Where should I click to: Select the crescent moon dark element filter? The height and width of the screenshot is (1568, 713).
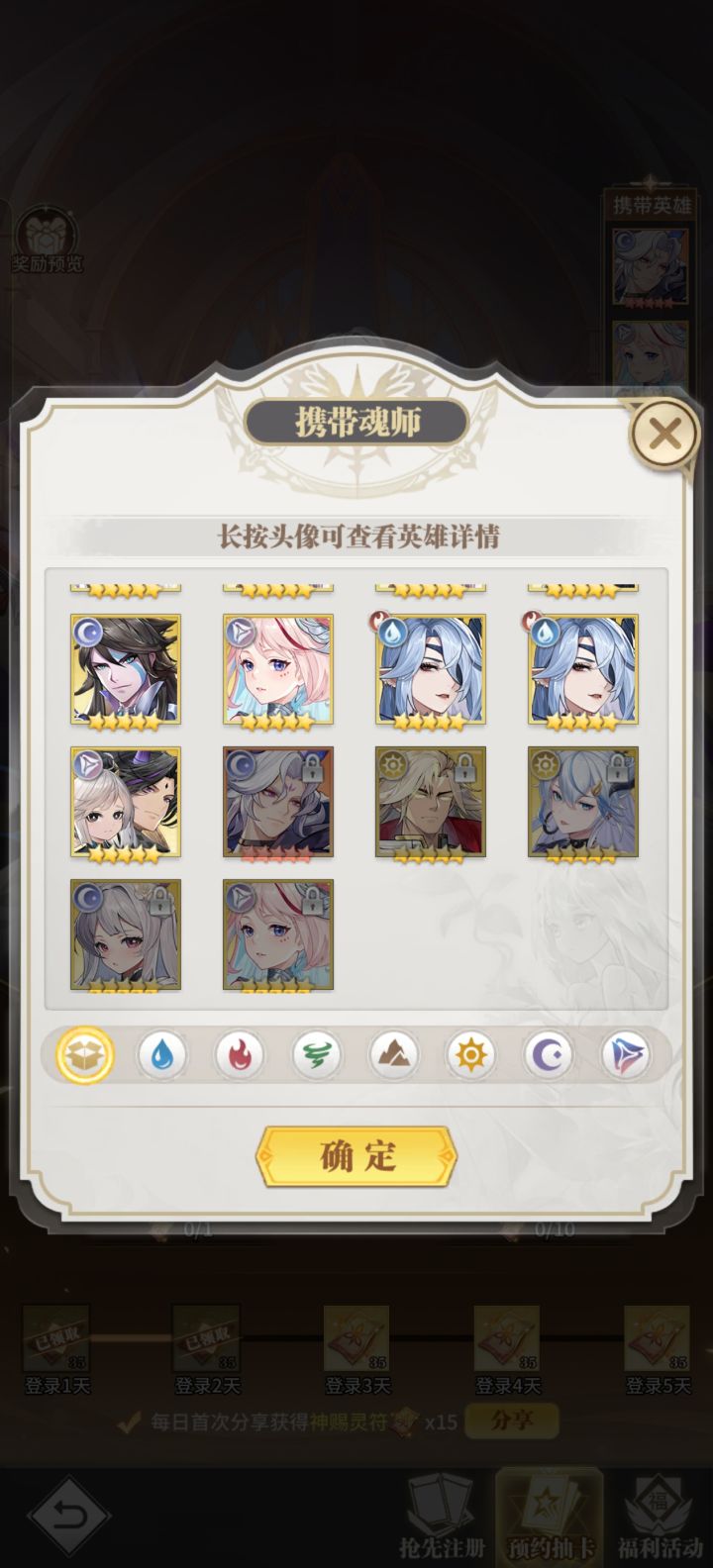[x=549, y=1055]
